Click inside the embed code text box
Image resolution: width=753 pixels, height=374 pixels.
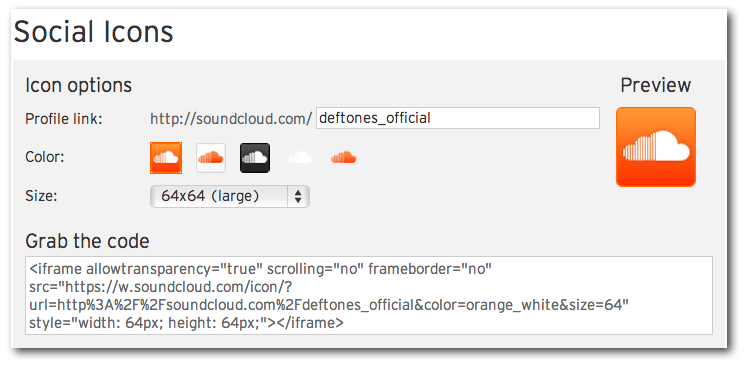click(x=368, y=295)
